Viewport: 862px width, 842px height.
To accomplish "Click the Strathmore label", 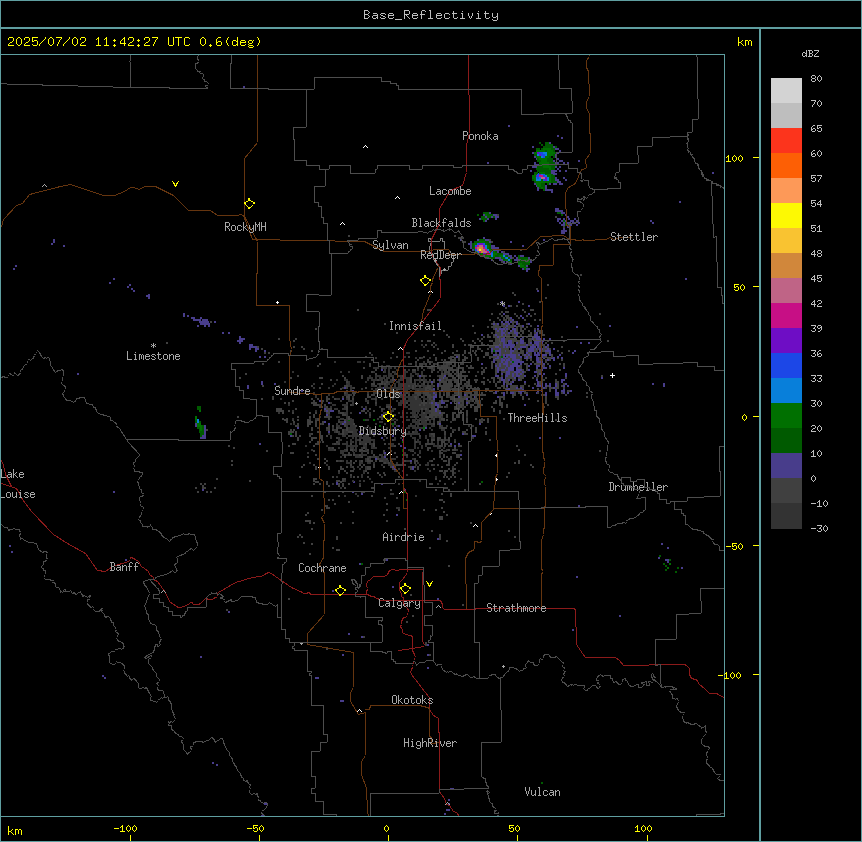I will (x=516, y=608).
